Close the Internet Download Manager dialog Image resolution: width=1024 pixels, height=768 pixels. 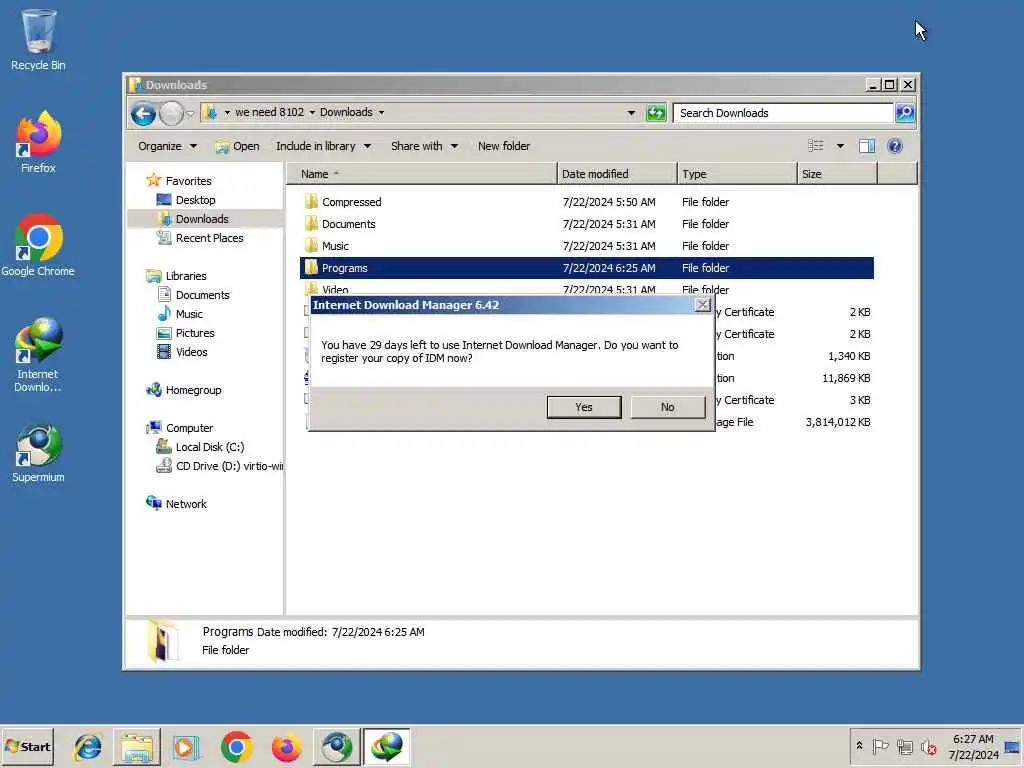703,304
